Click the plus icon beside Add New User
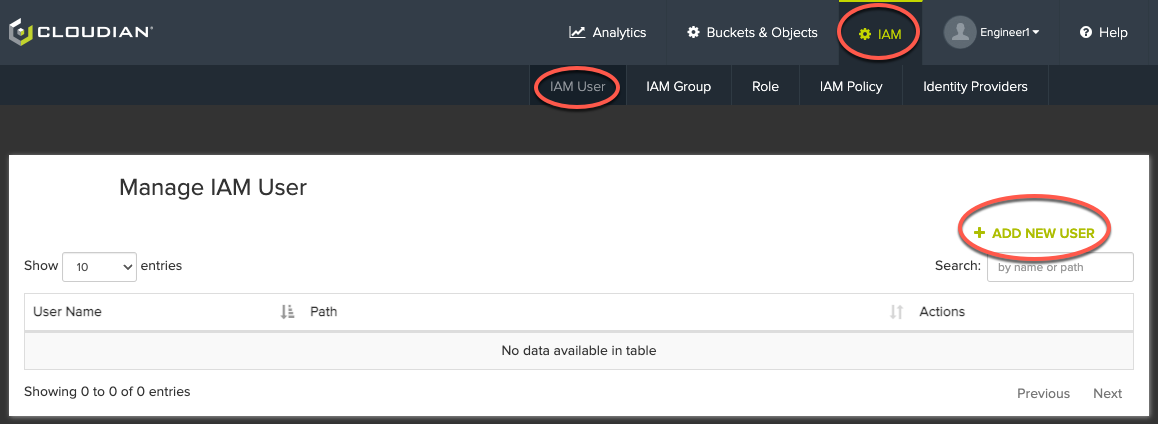1158x424 pixels. (x=979, y=233)
